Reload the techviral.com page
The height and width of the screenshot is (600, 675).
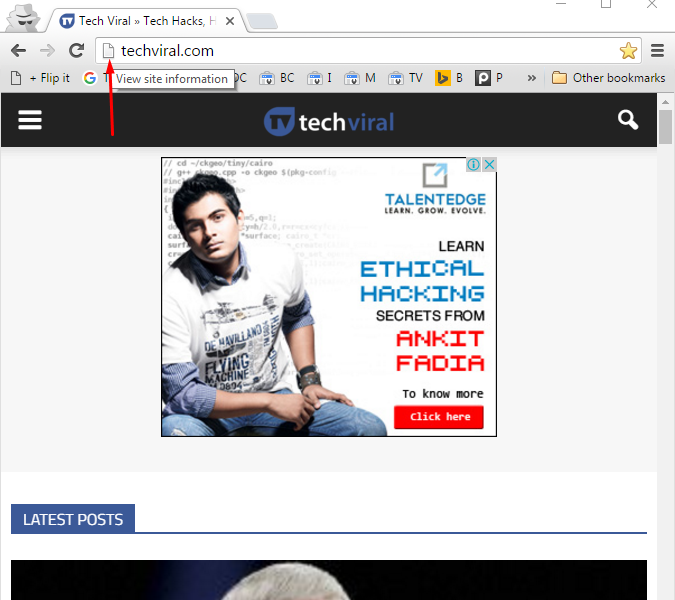click(77, 51)
